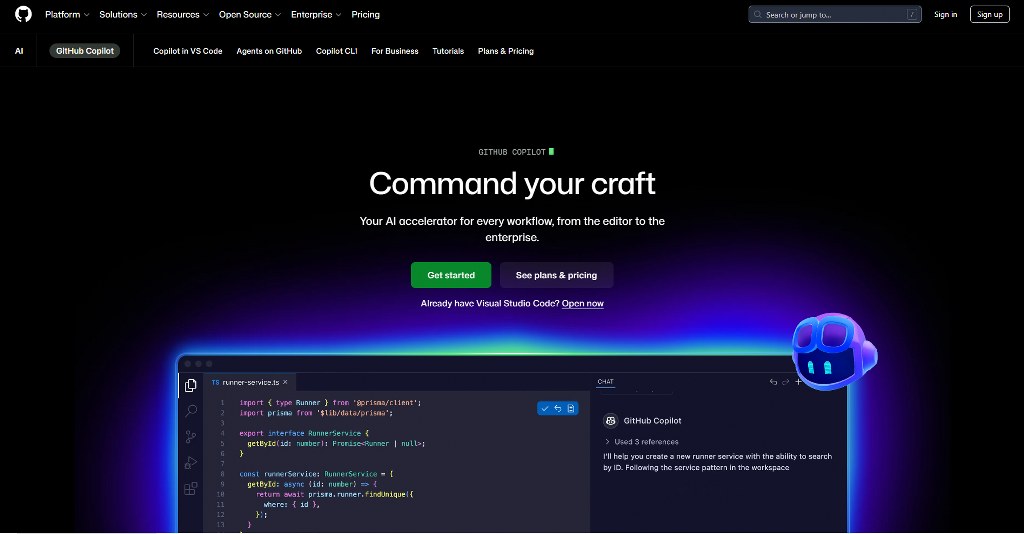The width and height of the screenshot is (1024, 534).
Task: Close the runner-service.ts tab
Action: [285, 383]
